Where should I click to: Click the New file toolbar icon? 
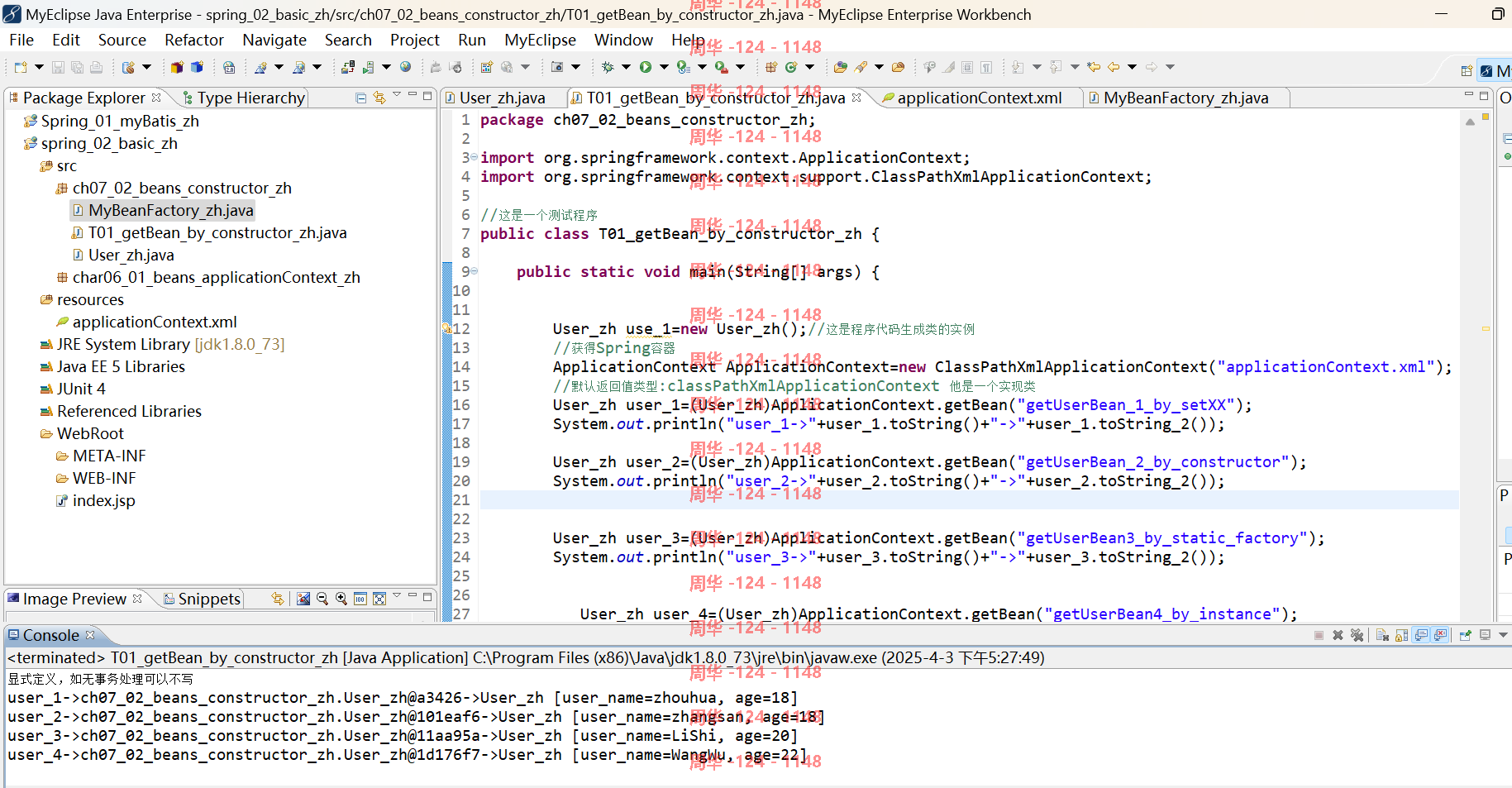click(21, 67)
